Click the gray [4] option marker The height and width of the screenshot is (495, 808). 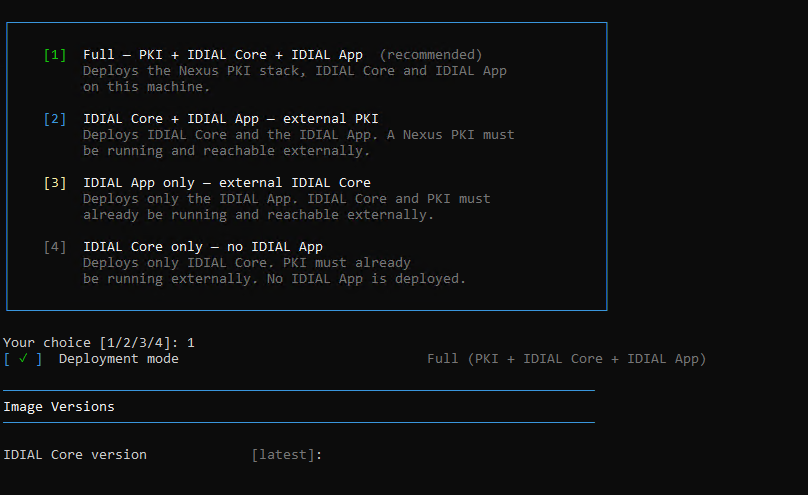click(55, 247)
